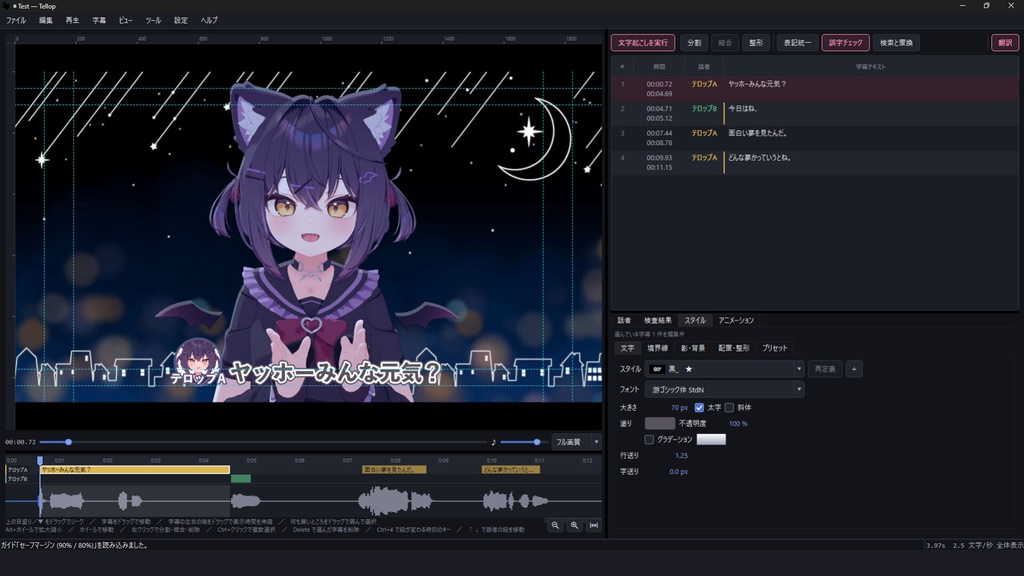Click the どんな夢かっていうと timeline clip
The height and width of the screenshot is (576, 1024).
pos(511,470)
